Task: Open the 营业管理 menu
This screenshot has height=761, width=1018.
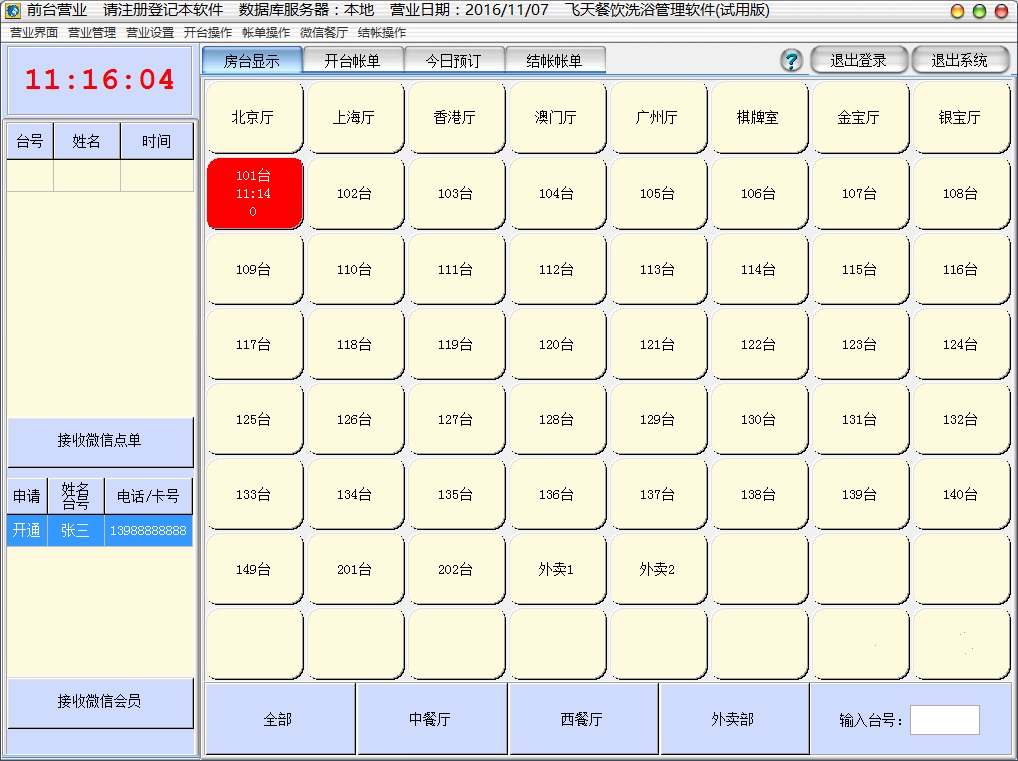Action: (x=92, y=32)
